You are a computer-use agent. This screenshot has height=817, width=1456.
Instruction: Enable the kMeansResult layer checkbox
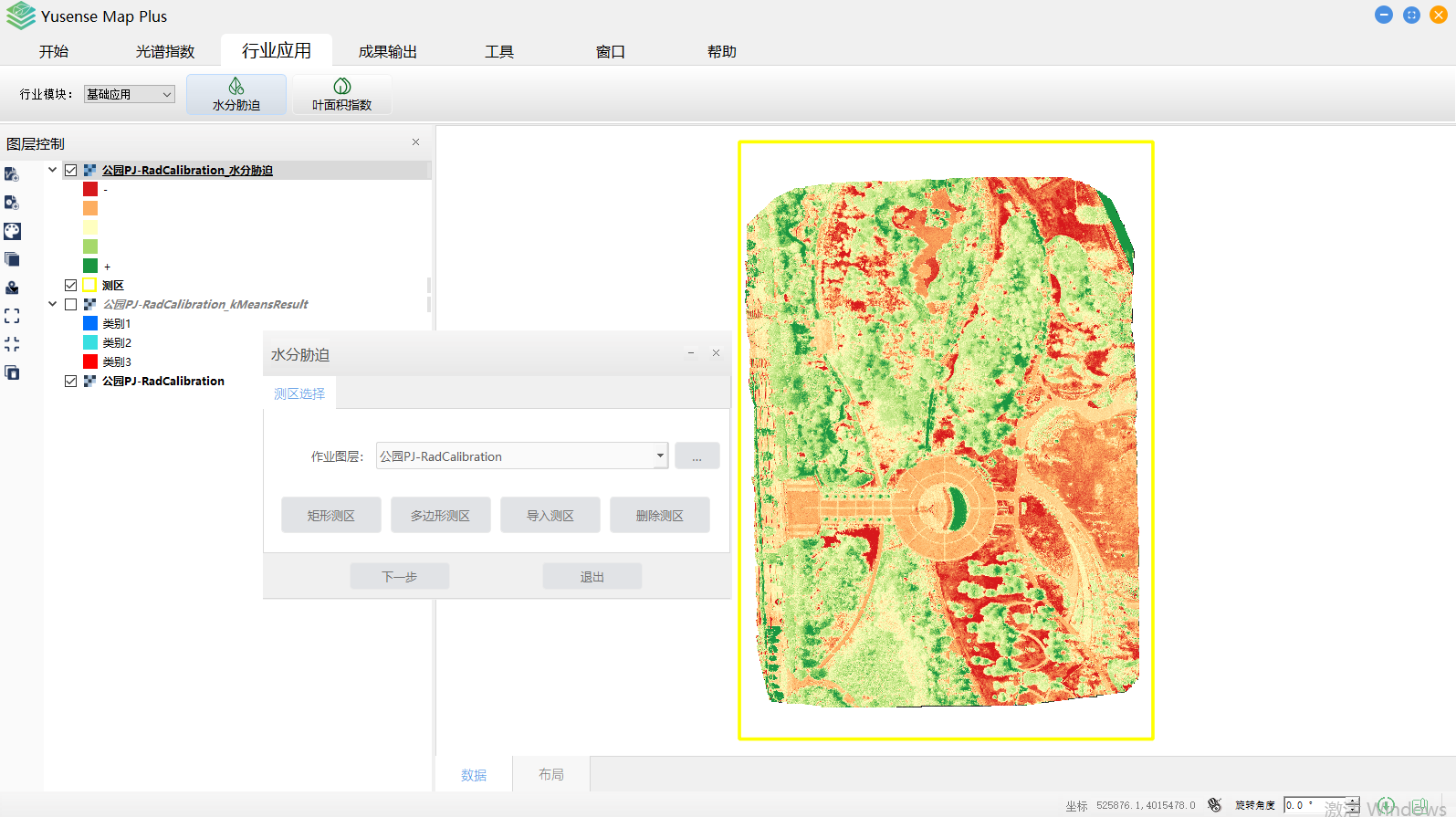71,305
